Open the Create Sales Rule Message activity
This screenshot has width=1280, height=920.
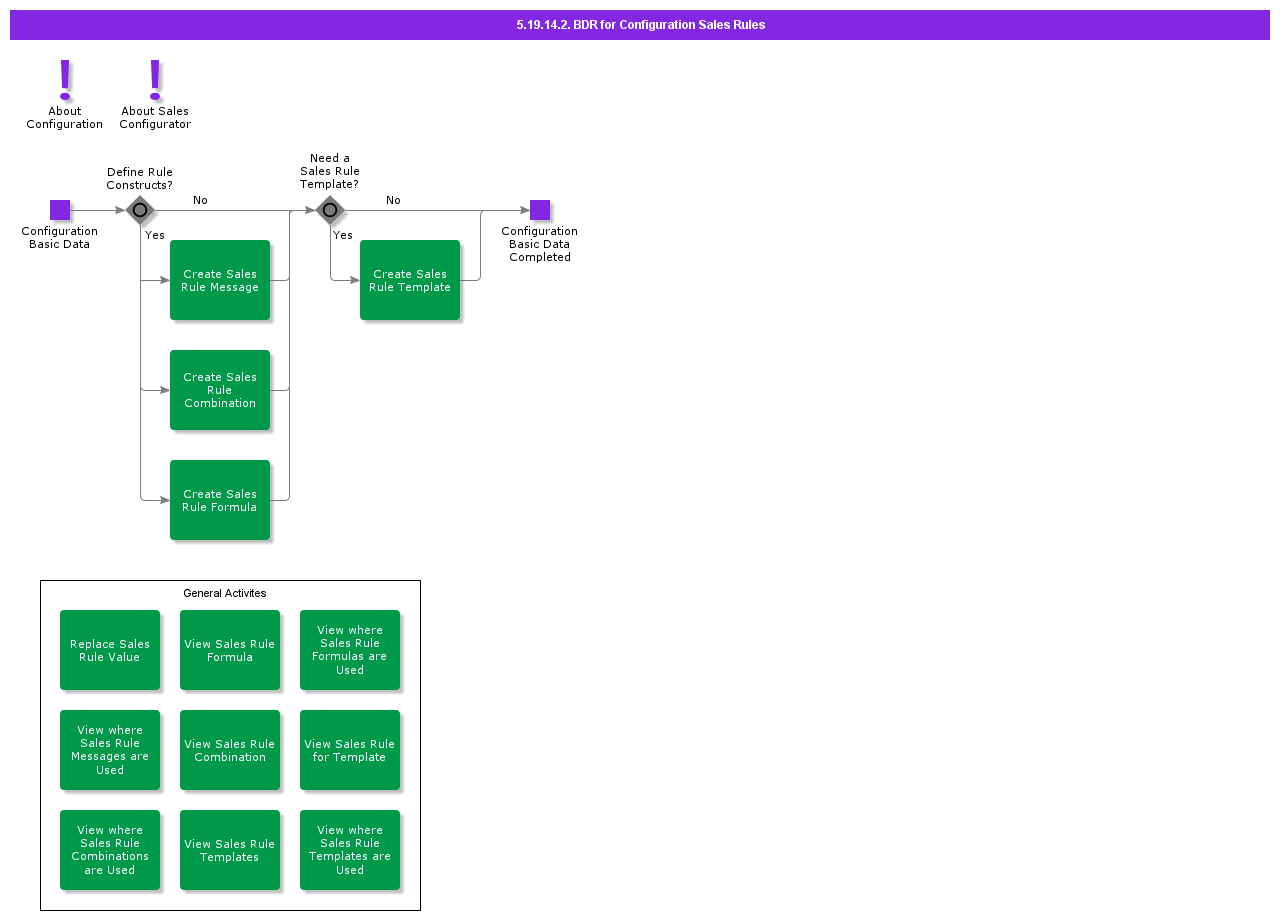[220, 280]
